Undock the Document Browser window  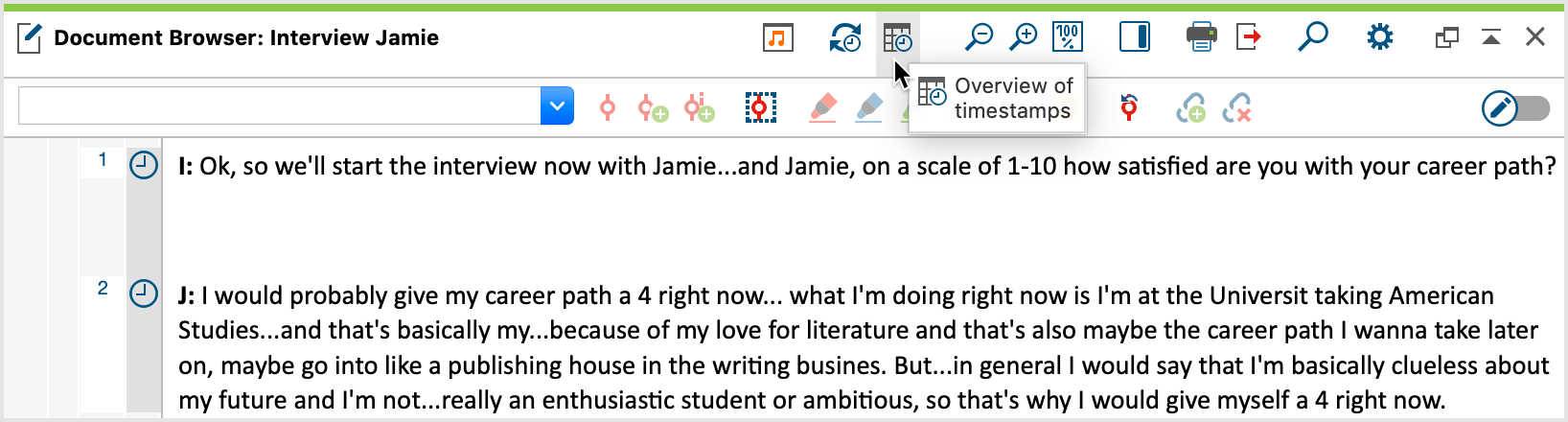pyautogui.click(x=1446, y=37)
